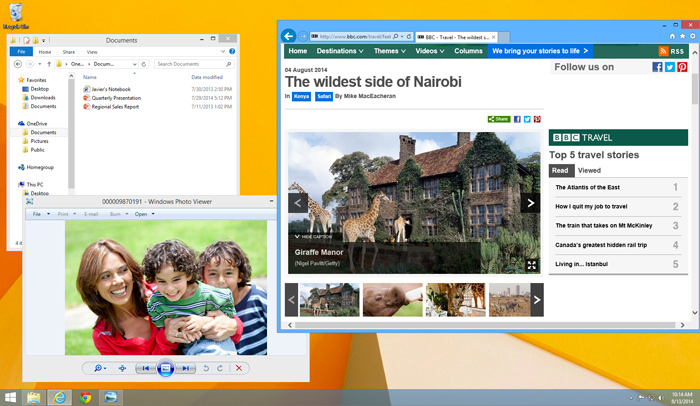Open the zoom magnifier dropdown in Photo Viewer

click(x=101, y=369)
